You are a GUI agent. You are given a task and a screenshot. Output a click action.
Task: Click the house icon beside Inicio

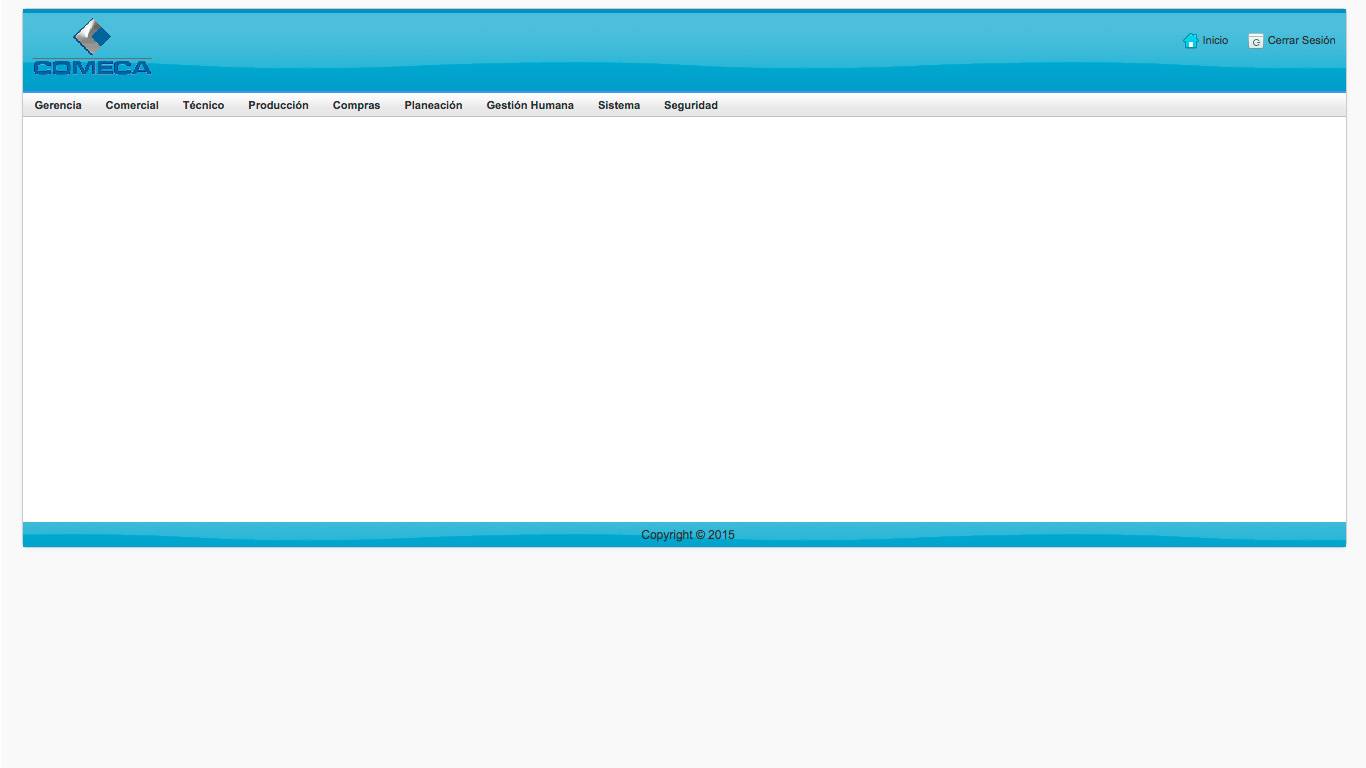point(1190,41)
